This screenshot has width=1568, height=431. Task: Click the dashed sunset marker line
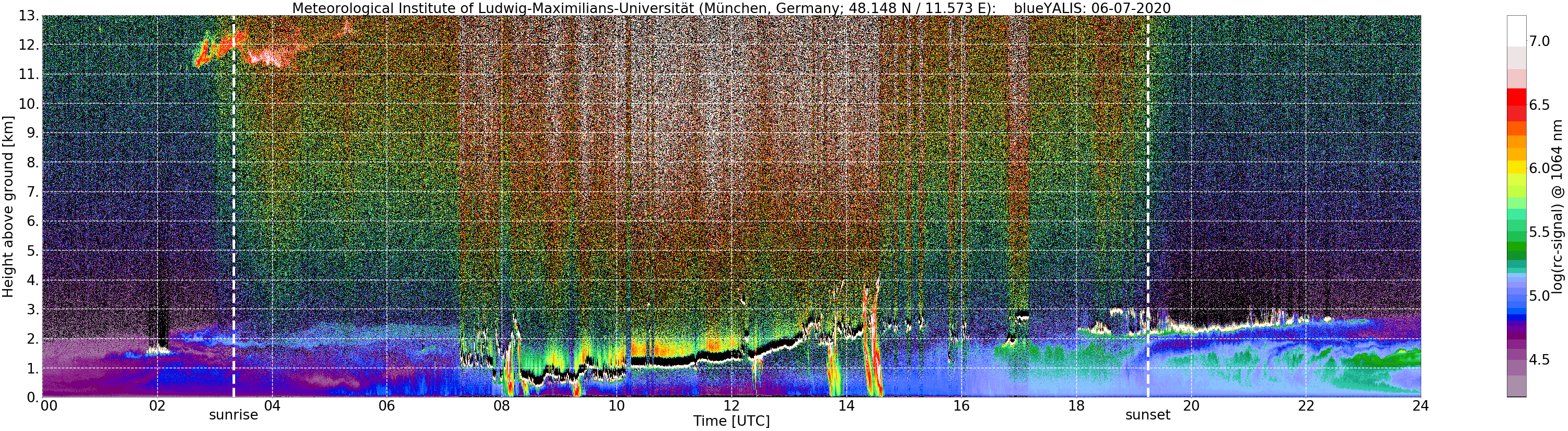1148,206
